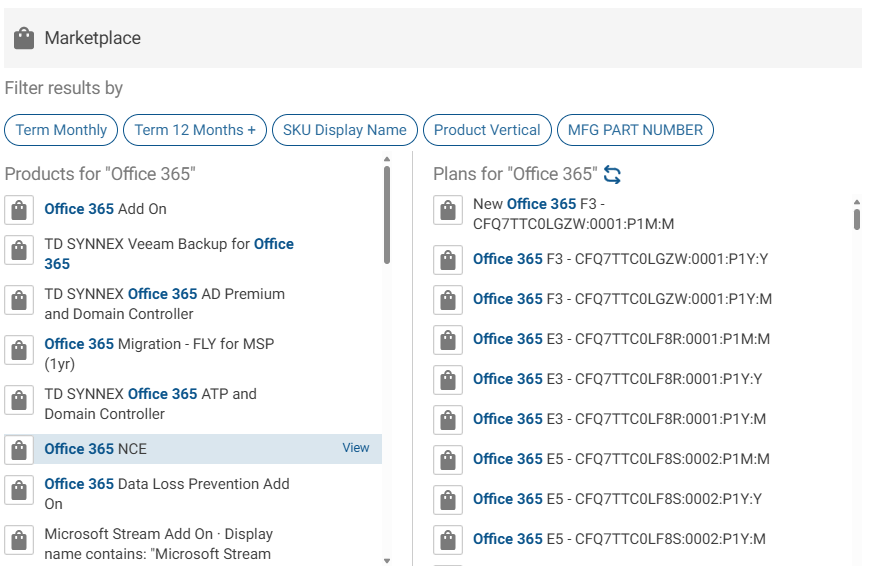Click bag icon beside Data Loss Prevention Add On
Image resolution: width=870 pixels, height=566 pixels.
(x=19, y=489)
